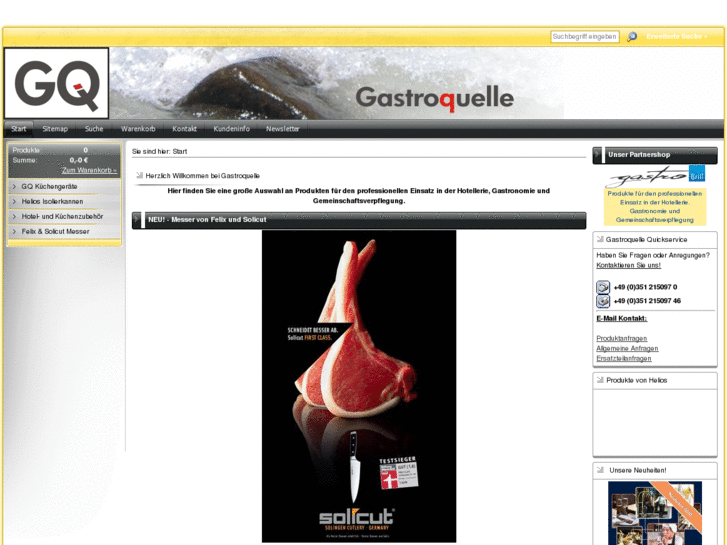Click the arrow icon on Unser Partnershop header
The width and height of the screenshot is (727, 545).
[x=599, y=155]
